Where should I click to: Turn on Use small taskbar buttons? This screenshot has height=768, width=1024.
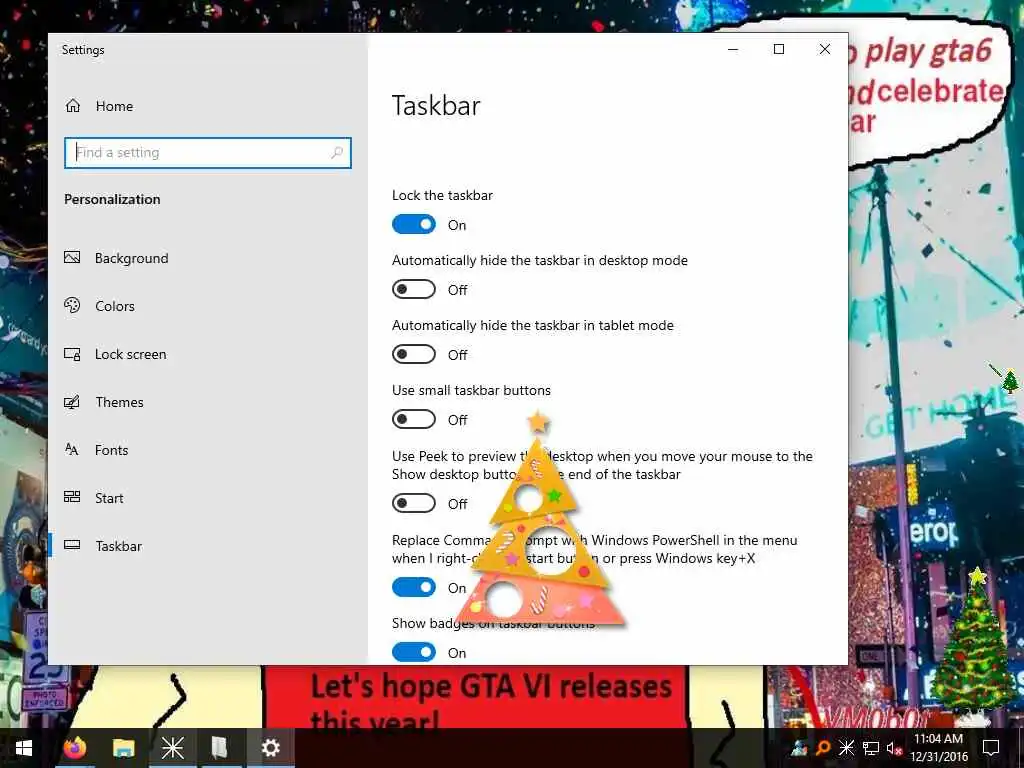coord(413,419)
